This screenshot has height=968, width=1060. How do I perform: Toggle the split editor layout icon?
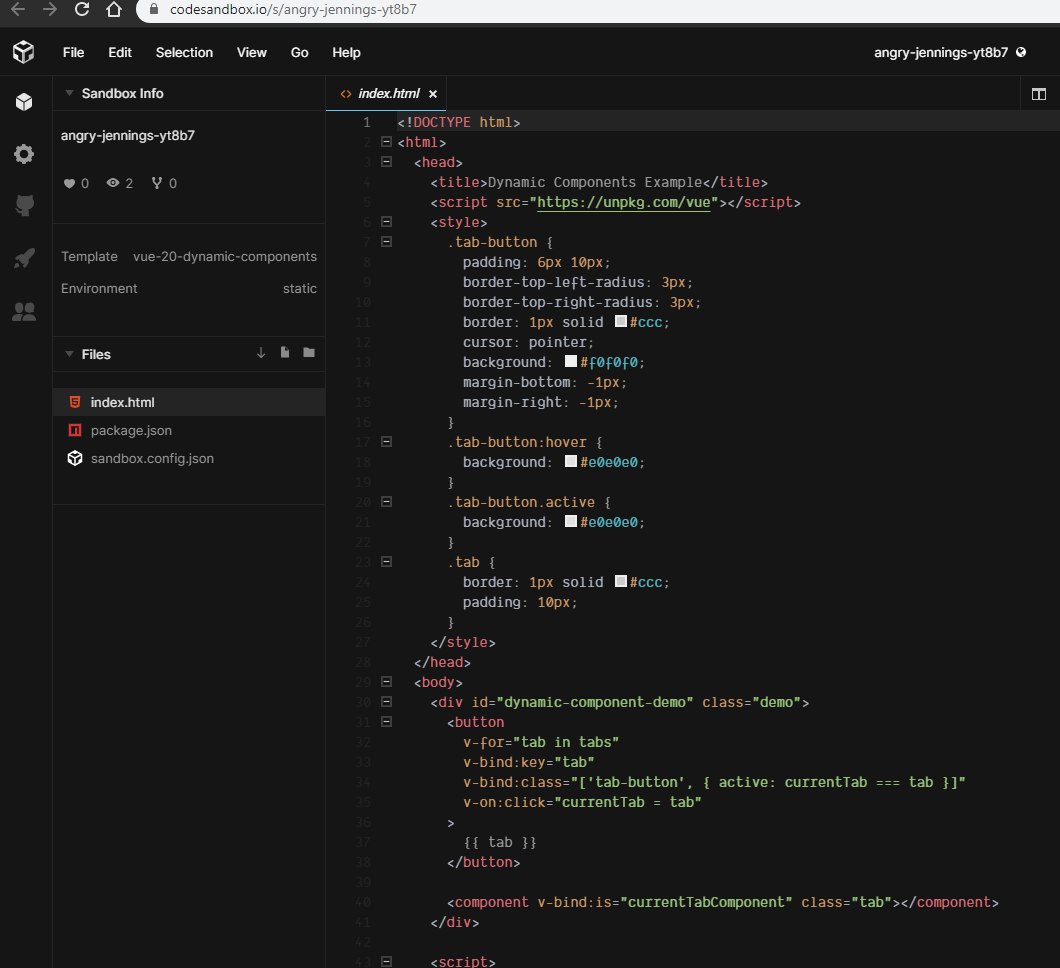pyautogui.click(x=1038, y=94)
